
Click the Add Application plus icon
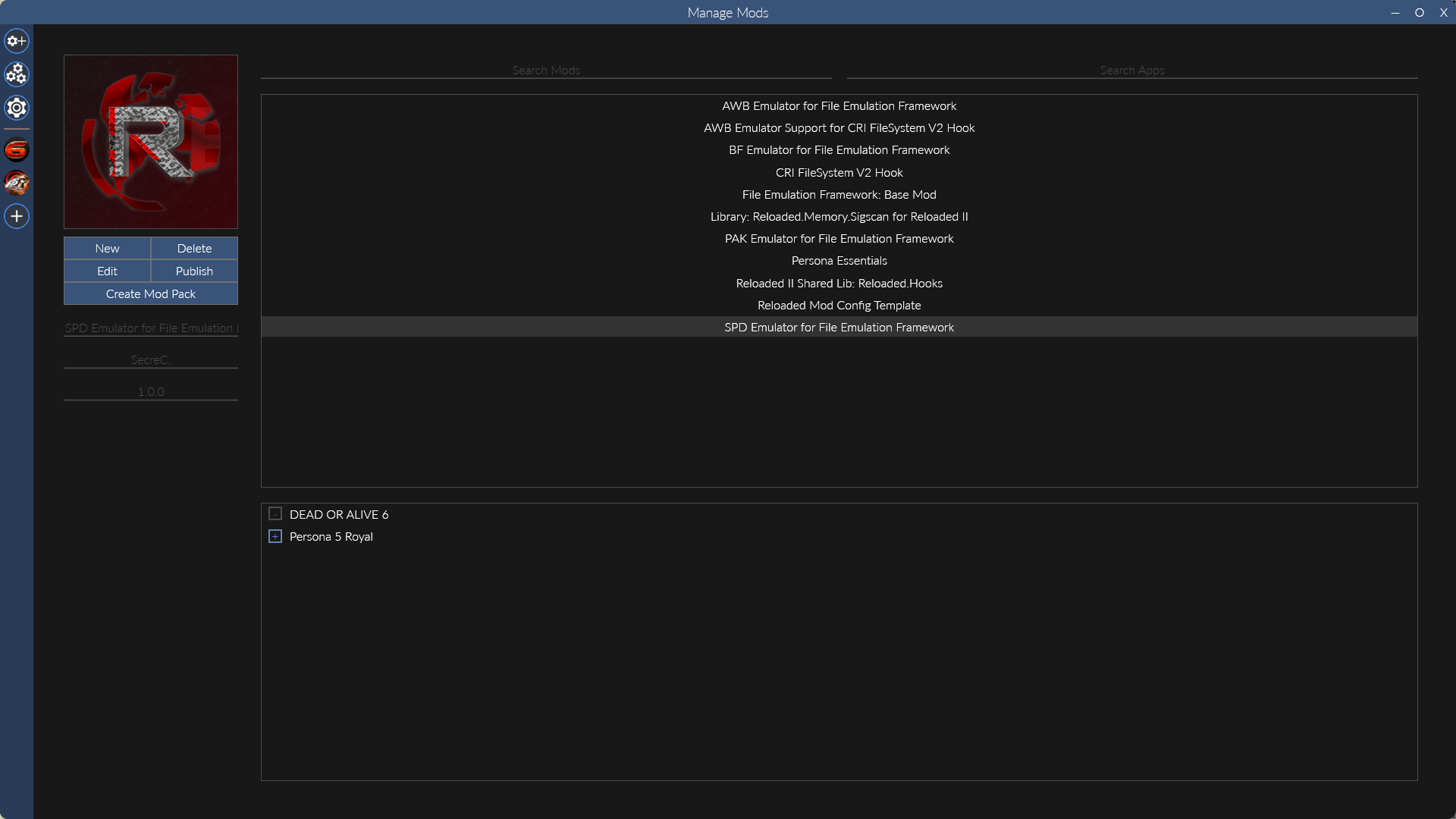pyautogui.click(x=17, y=216)
